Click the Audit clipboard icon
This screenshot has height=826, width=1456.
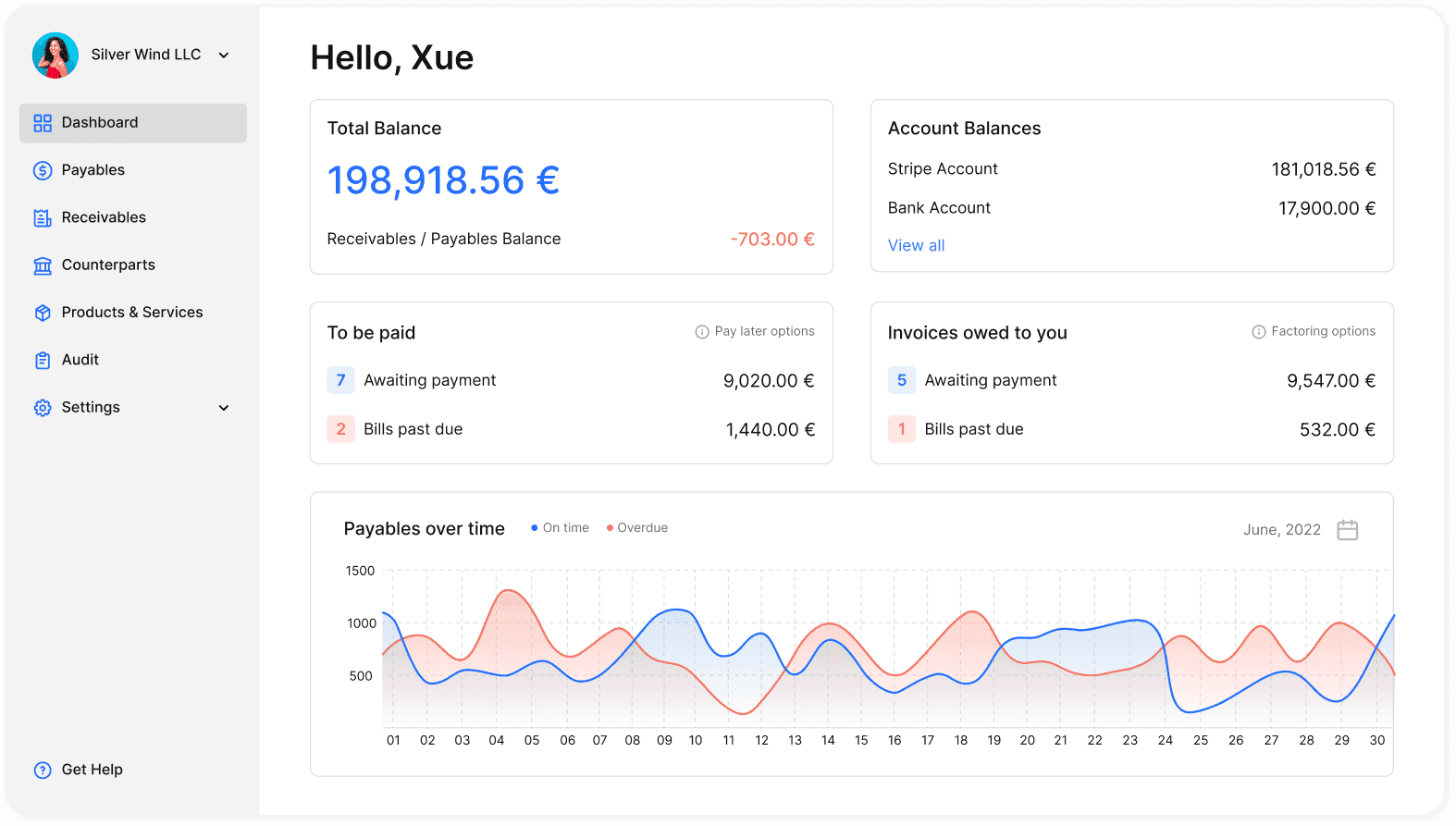click(x=43, y=361)
